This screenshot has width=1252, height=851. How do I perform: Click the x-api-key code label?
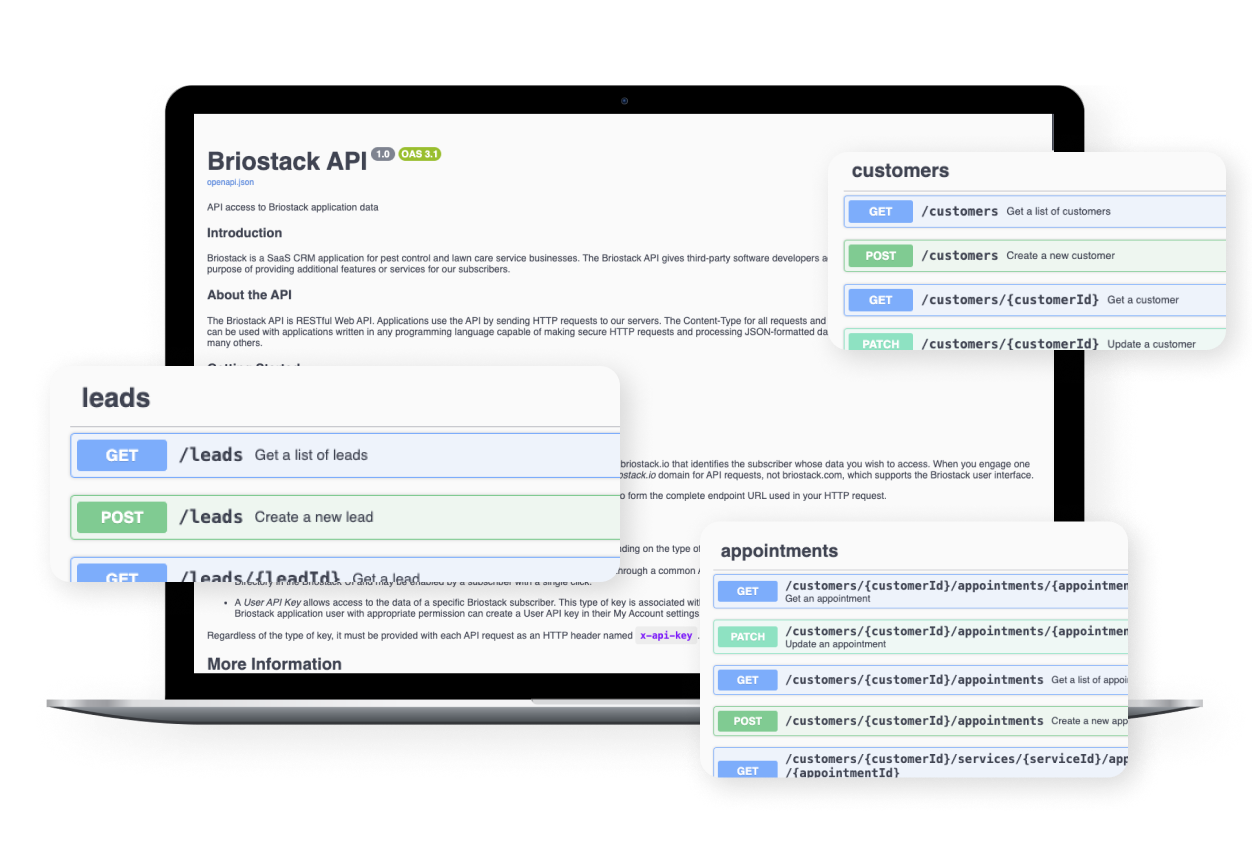[x=666, y=635]
